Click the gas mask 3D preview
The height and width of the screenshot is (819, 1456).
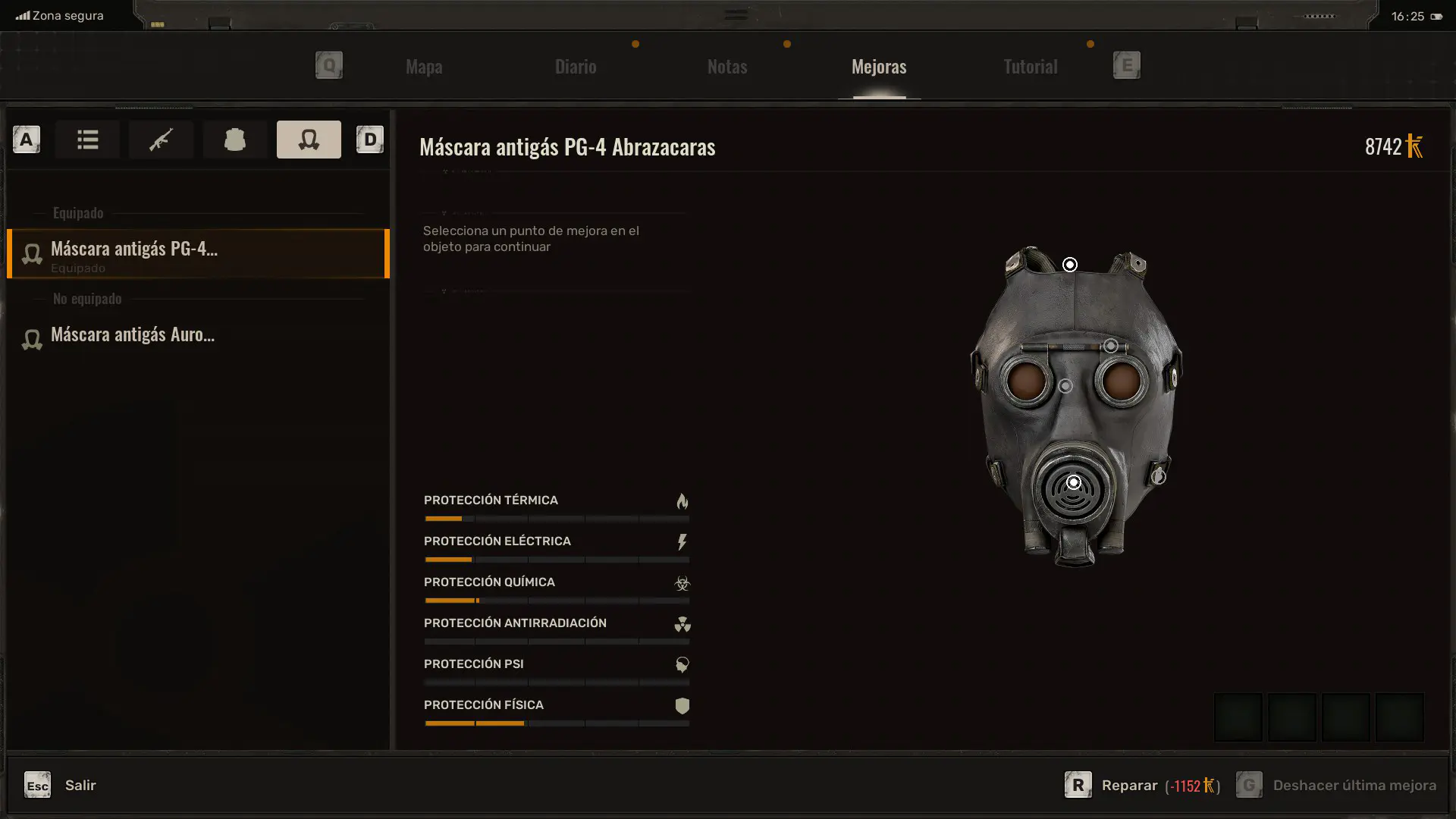1076,406
